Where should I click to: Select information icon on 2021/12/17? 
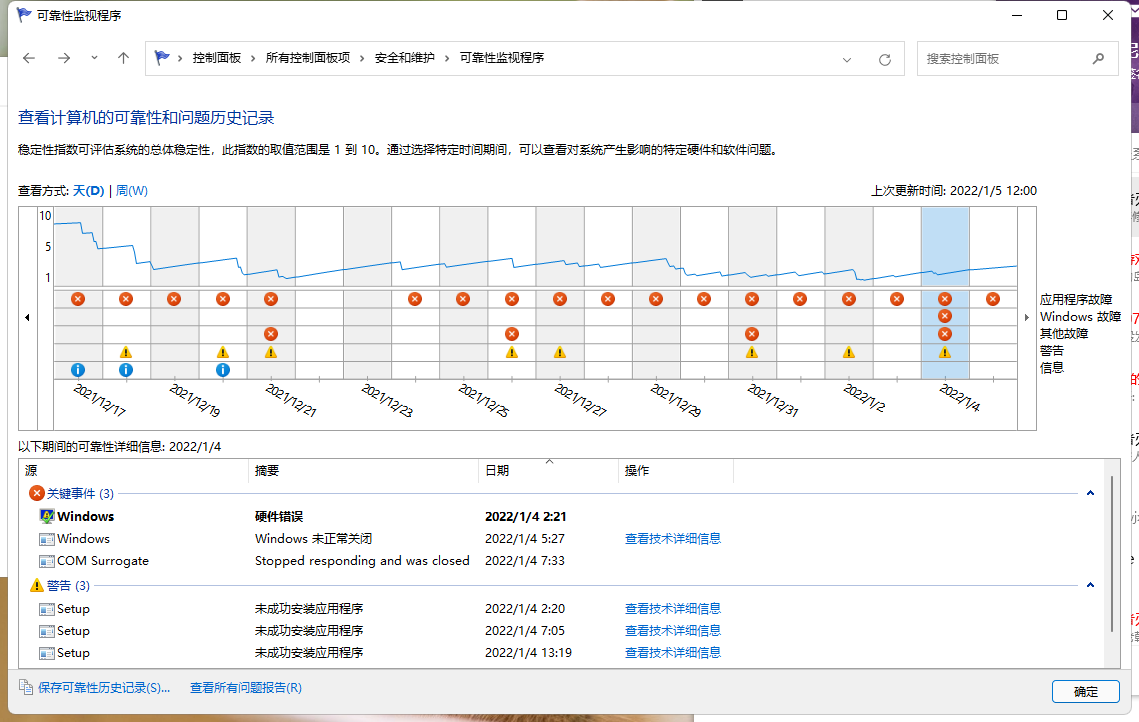pyautogui.click(x=78, y=370)
